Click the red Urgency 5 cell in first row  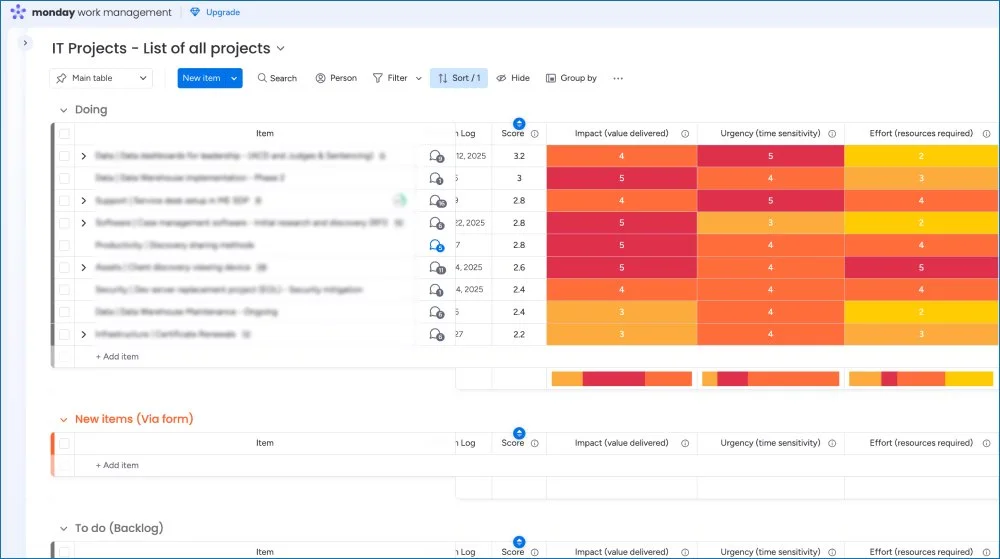click(x=770, y=156)
